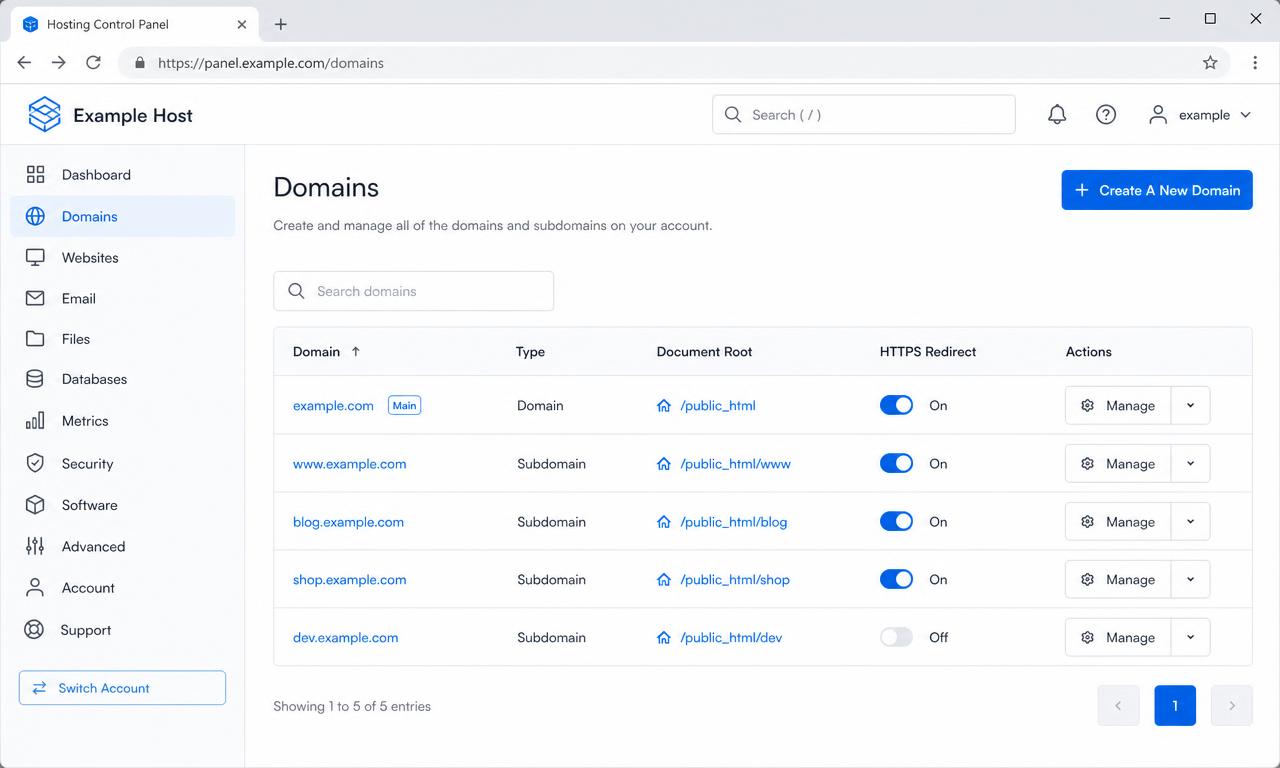The image size is (1280, 768).
Task: Click Create A New Domain button
Action: click(x=1157, y=190)
